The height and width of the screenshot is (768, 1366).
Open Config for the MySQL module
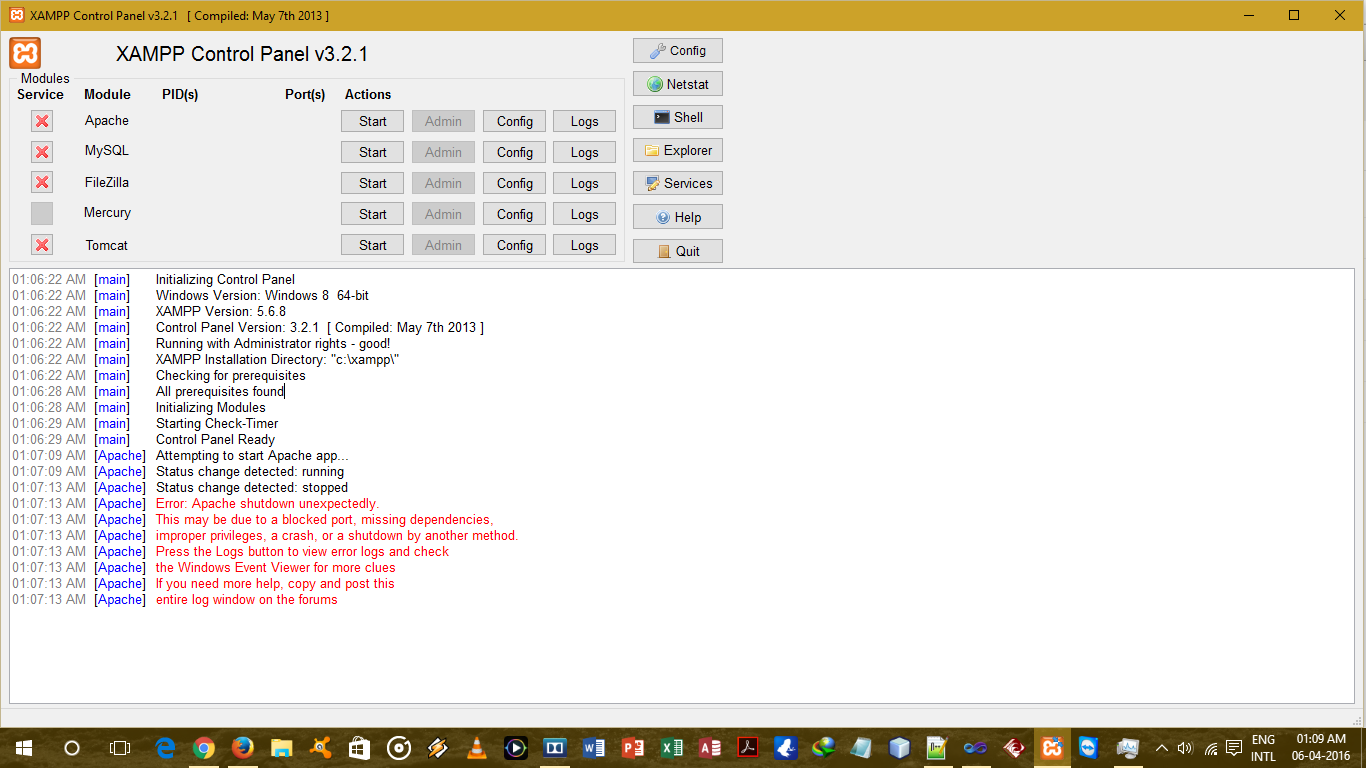pyautogui.click(x=515, y=152)
